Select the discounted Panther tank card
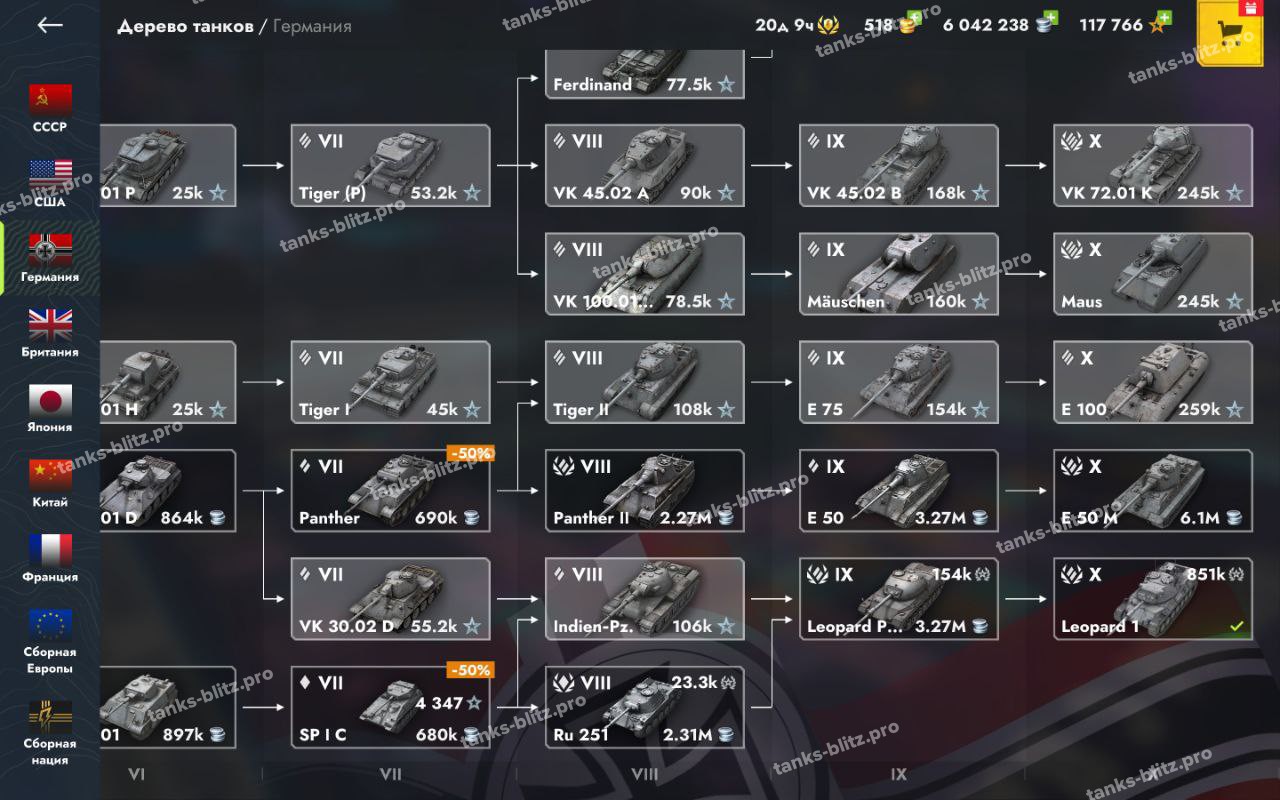This screenshot has width=1280, height=800. pyautogui.click(x=390, y=491)
